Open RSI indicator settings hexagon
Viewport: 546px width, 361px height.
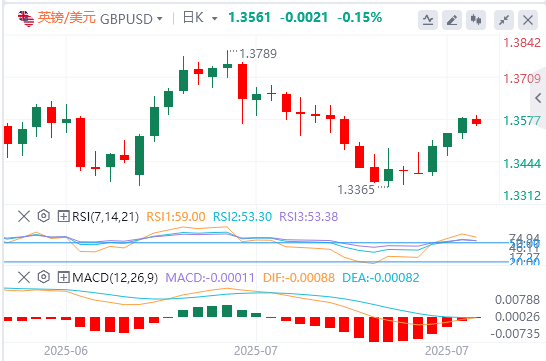pyautogui.click(x=44, y=216)
